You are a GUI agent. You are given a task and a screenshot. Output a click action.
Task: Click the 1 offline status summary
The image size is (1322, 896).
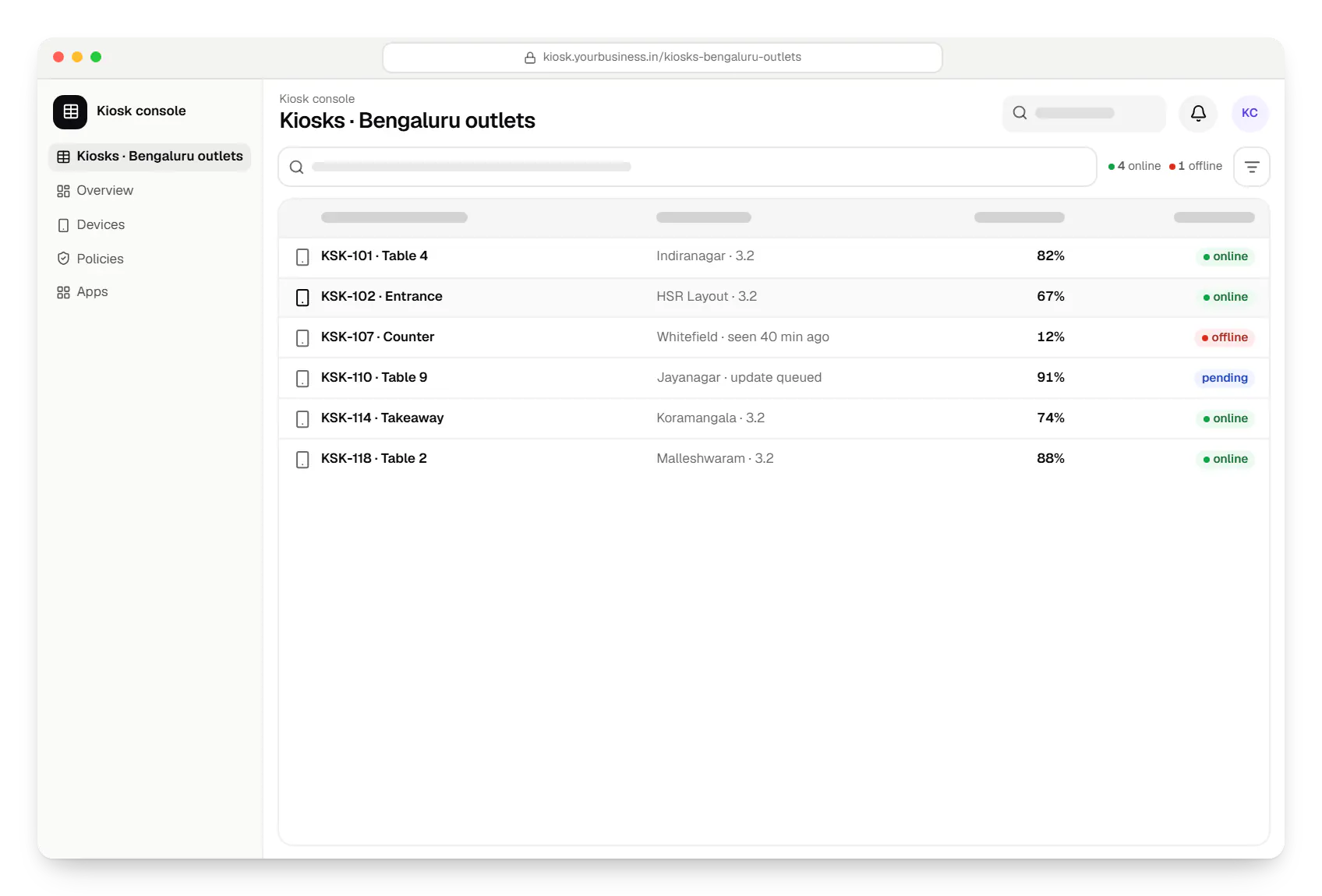click(1196, 166)
